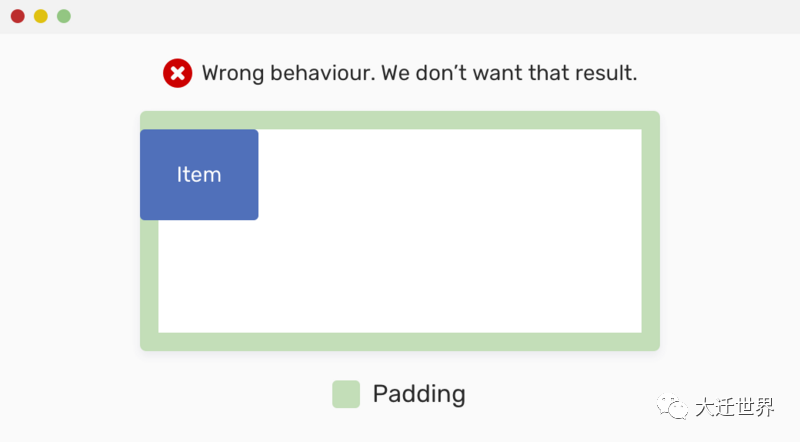Click the right green padding strip
This screenshot has height=442, width=800.
point(651,231)
